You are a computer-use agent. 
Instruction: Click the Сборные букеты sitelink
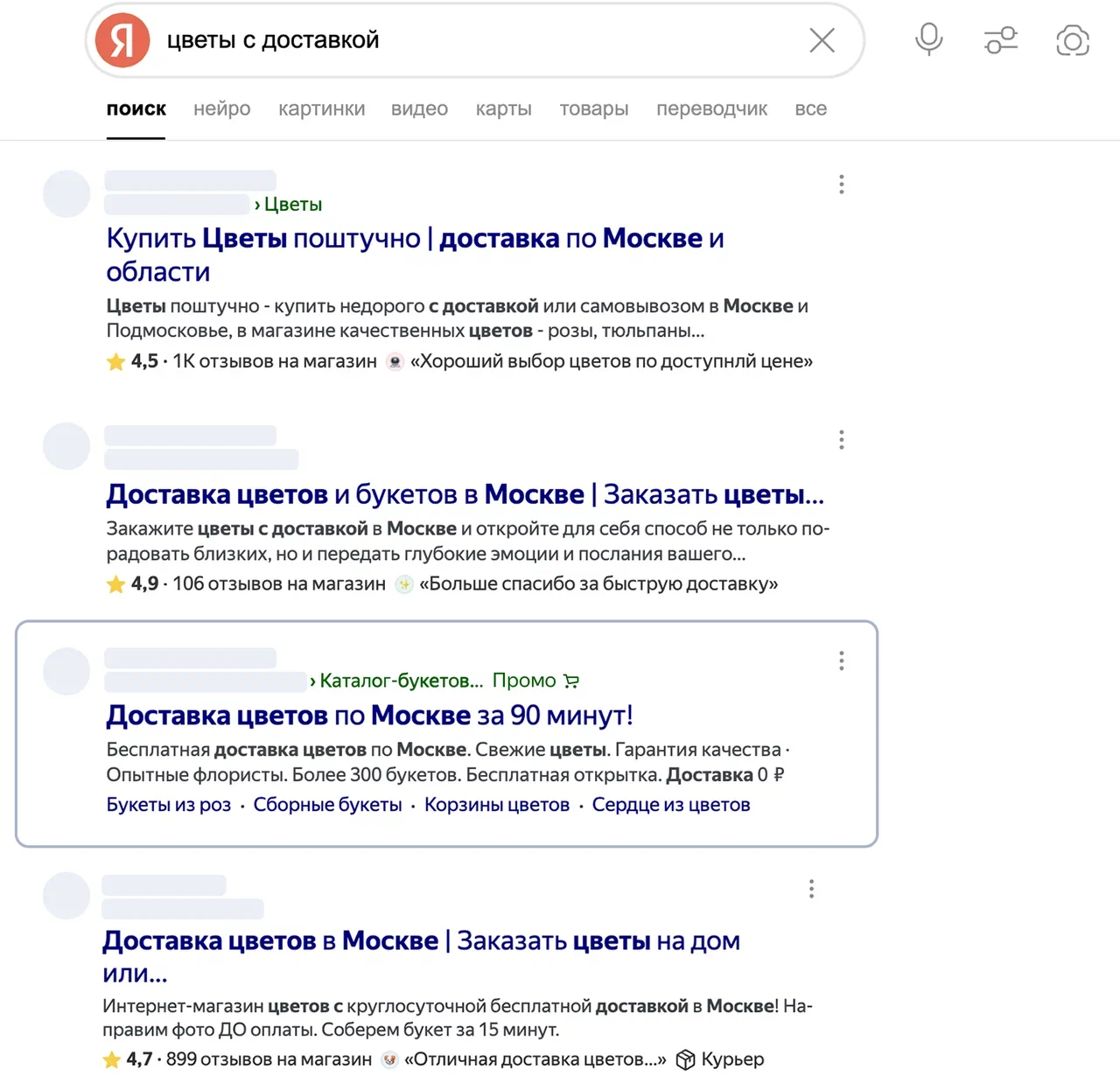click(x=327, y=804)
